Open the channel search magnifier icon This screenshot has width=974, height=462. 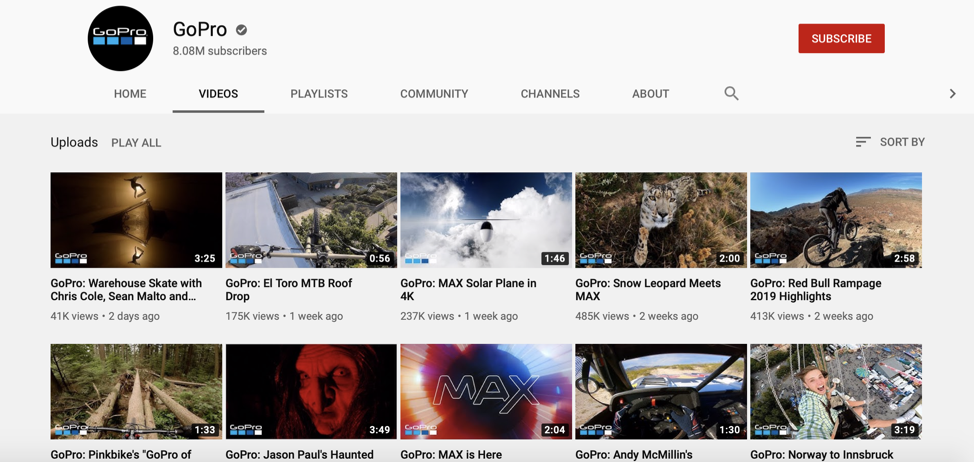click(x=731, y=94)
